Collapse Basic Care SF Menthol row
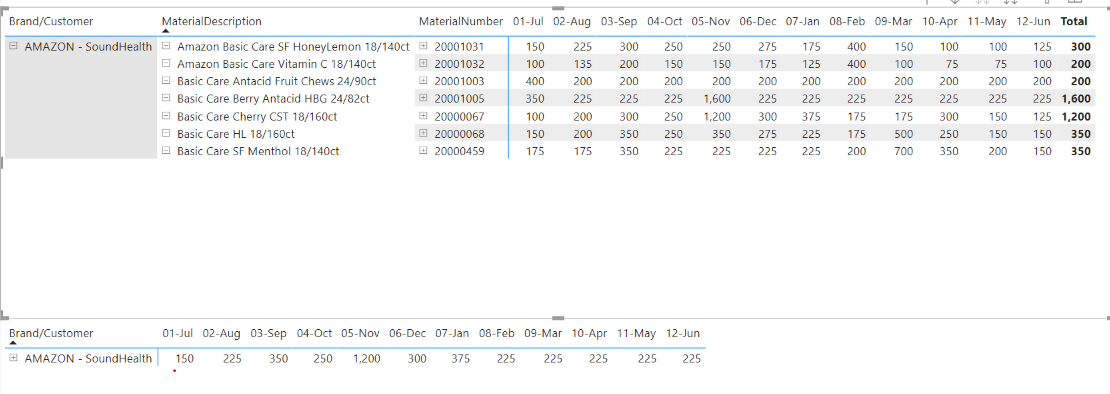 coord(166,150)
